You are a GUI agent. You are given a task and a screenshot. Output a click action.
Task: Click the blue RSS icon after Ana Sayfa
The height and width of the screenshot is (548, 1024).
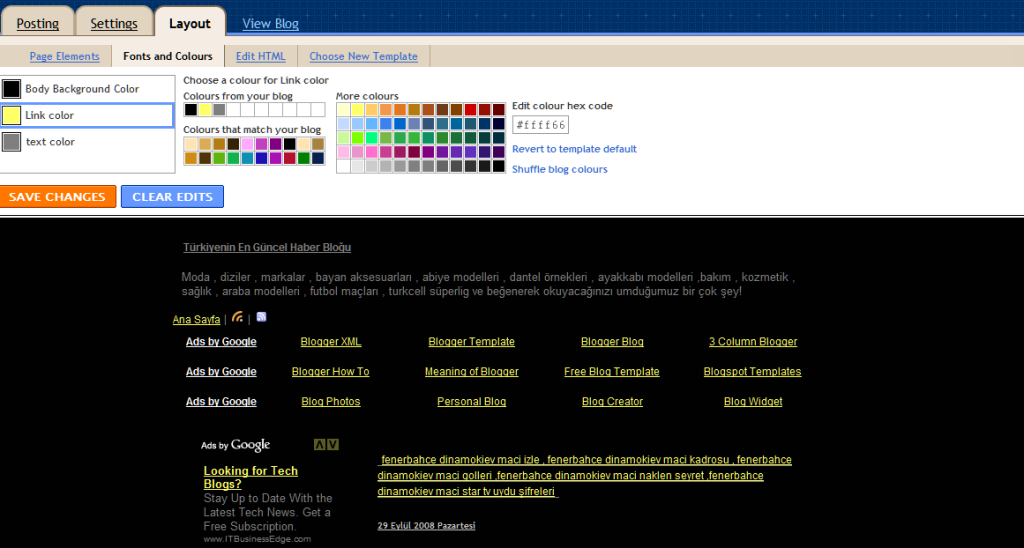(261, 317)
